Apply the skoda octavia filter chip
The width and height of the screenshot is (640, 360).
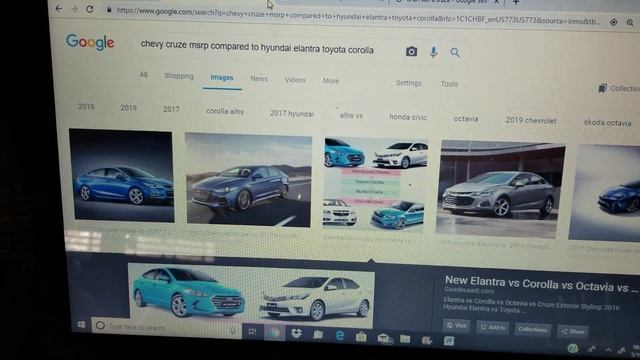(607, 123)
